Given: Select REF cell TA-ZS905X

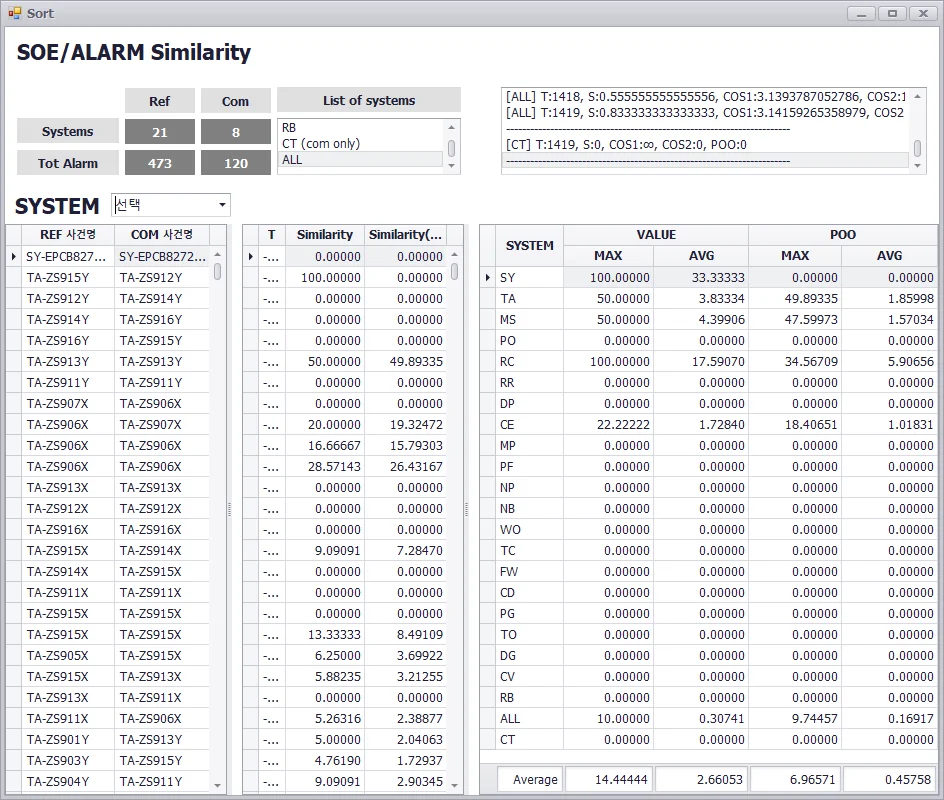Looking at the screenshot, I should pos(67,656).
